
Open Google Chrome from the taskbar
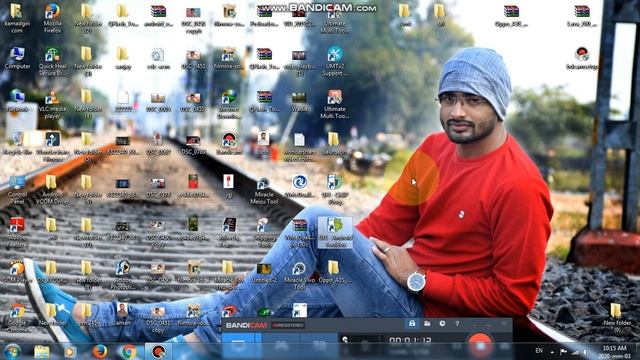129,351
